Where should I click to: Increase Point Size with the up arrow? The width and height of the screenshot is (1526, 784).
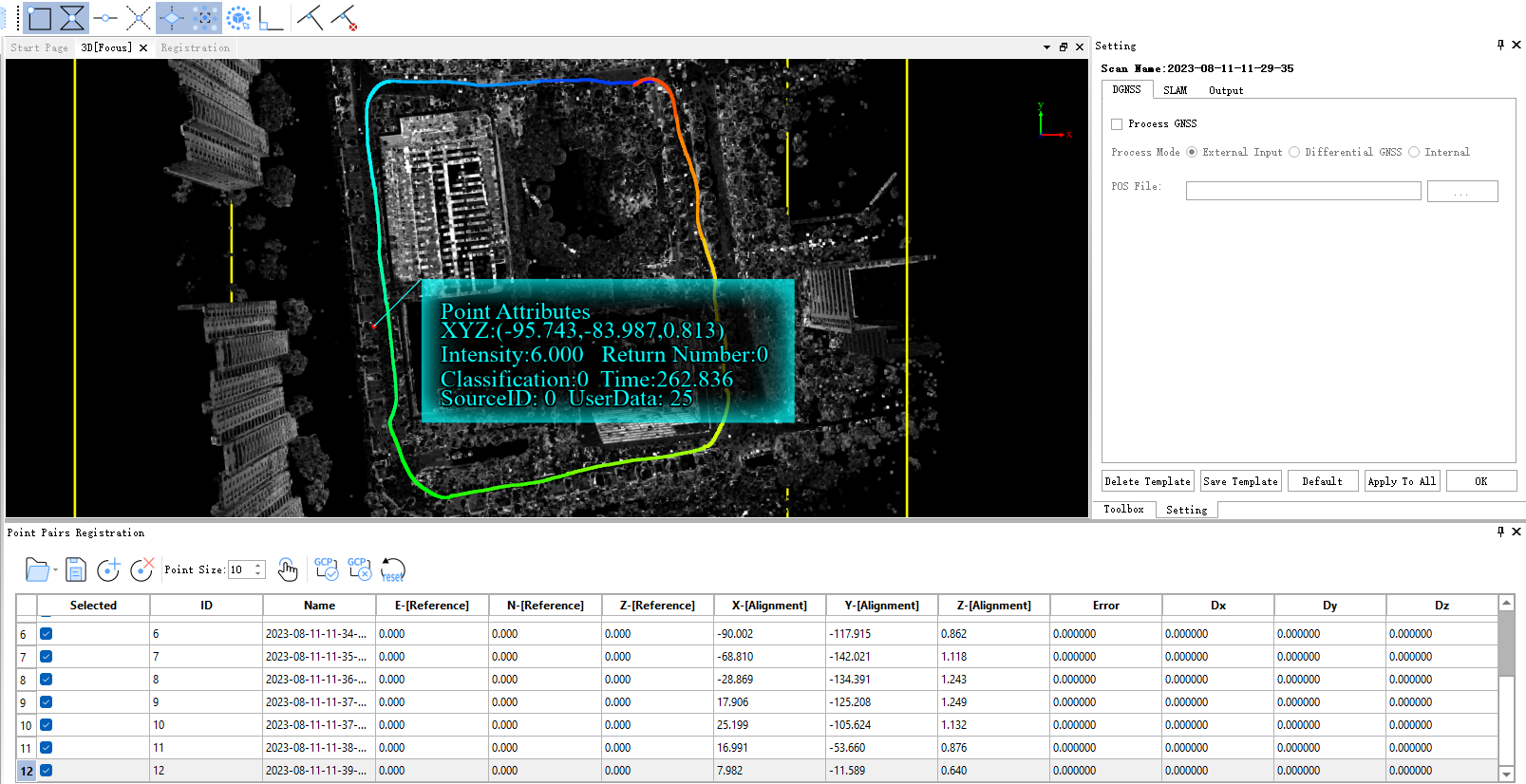258,566
